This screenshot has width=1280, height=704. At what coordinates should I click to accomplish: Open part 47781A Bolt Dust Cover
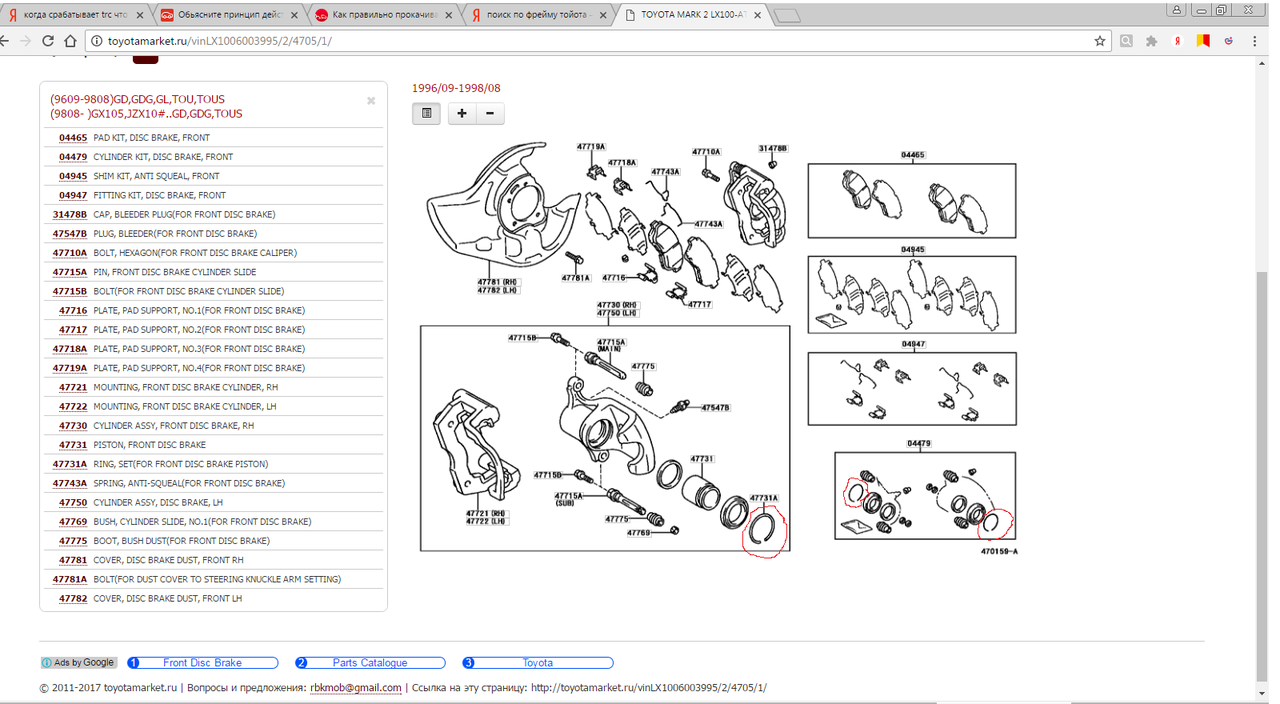70,579
